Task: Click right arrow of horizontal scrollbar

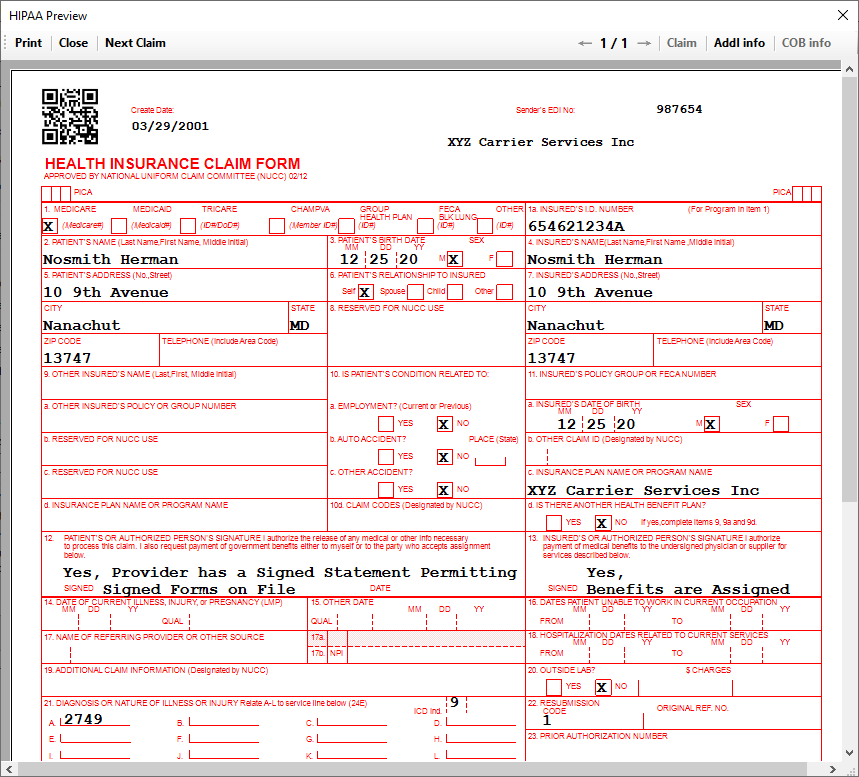Action: (832, 769)
